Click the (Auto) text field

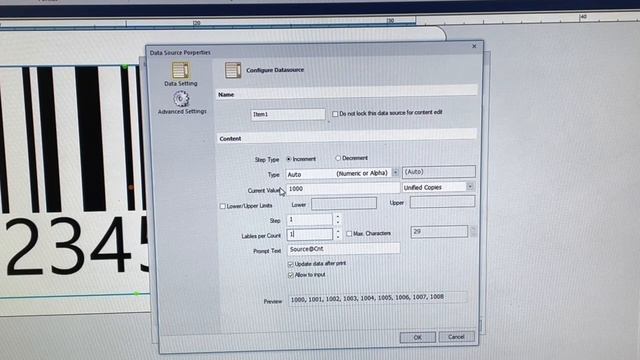click(439, 172)
